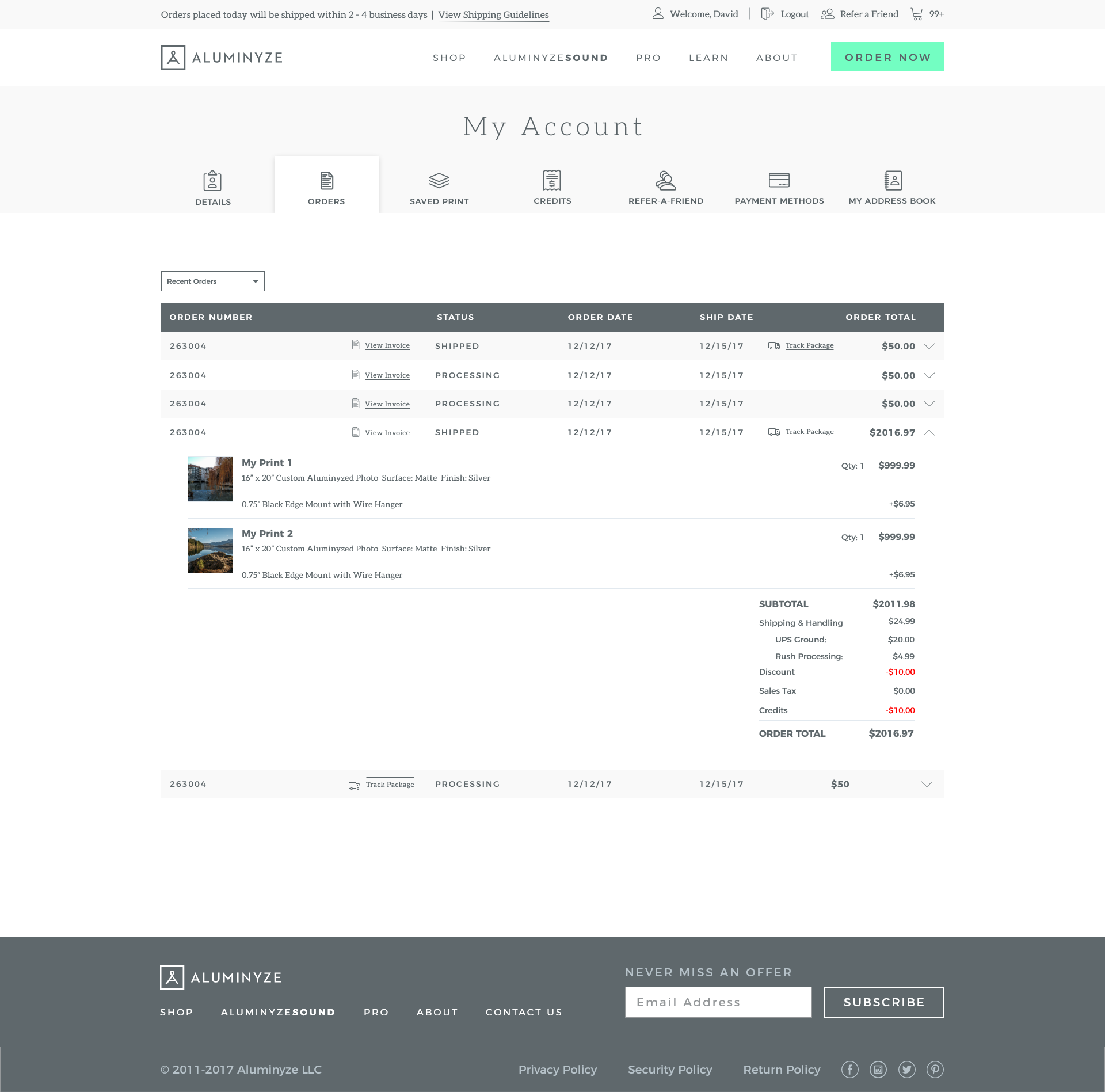Click the Twitter icon in the footer
The width and height of the screenshot is (1105, 1092).
pos(906,1070)
